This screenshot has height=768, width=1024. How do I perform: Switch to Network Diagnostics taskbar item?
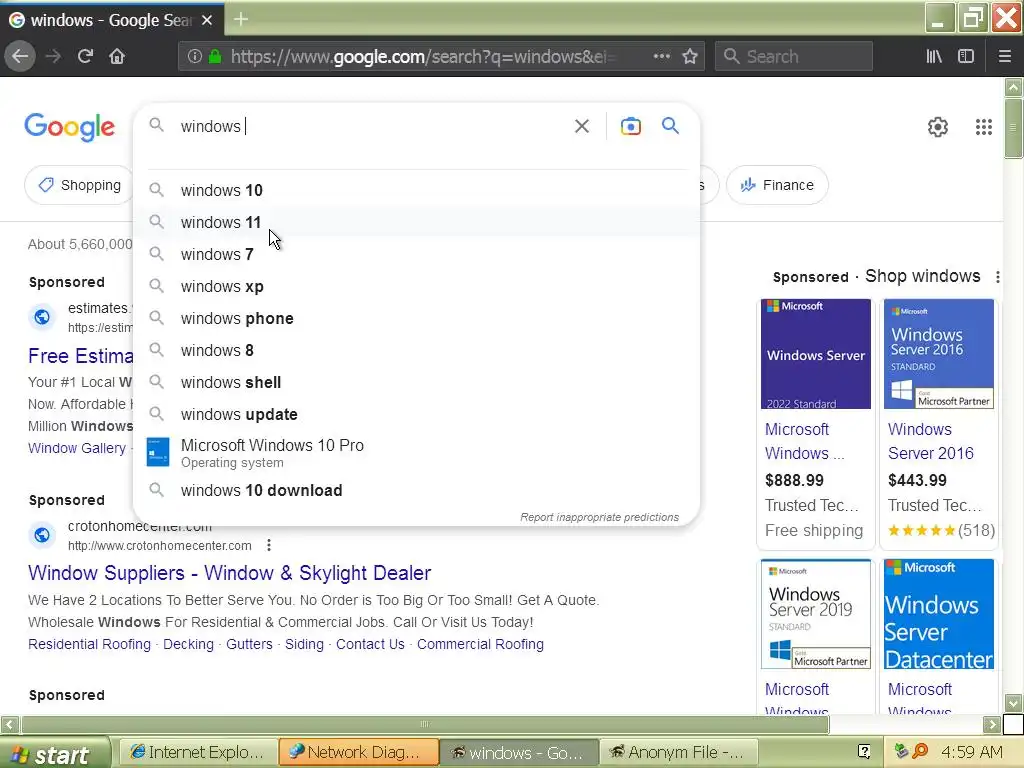pyautogui.click(x=358, y=752)
